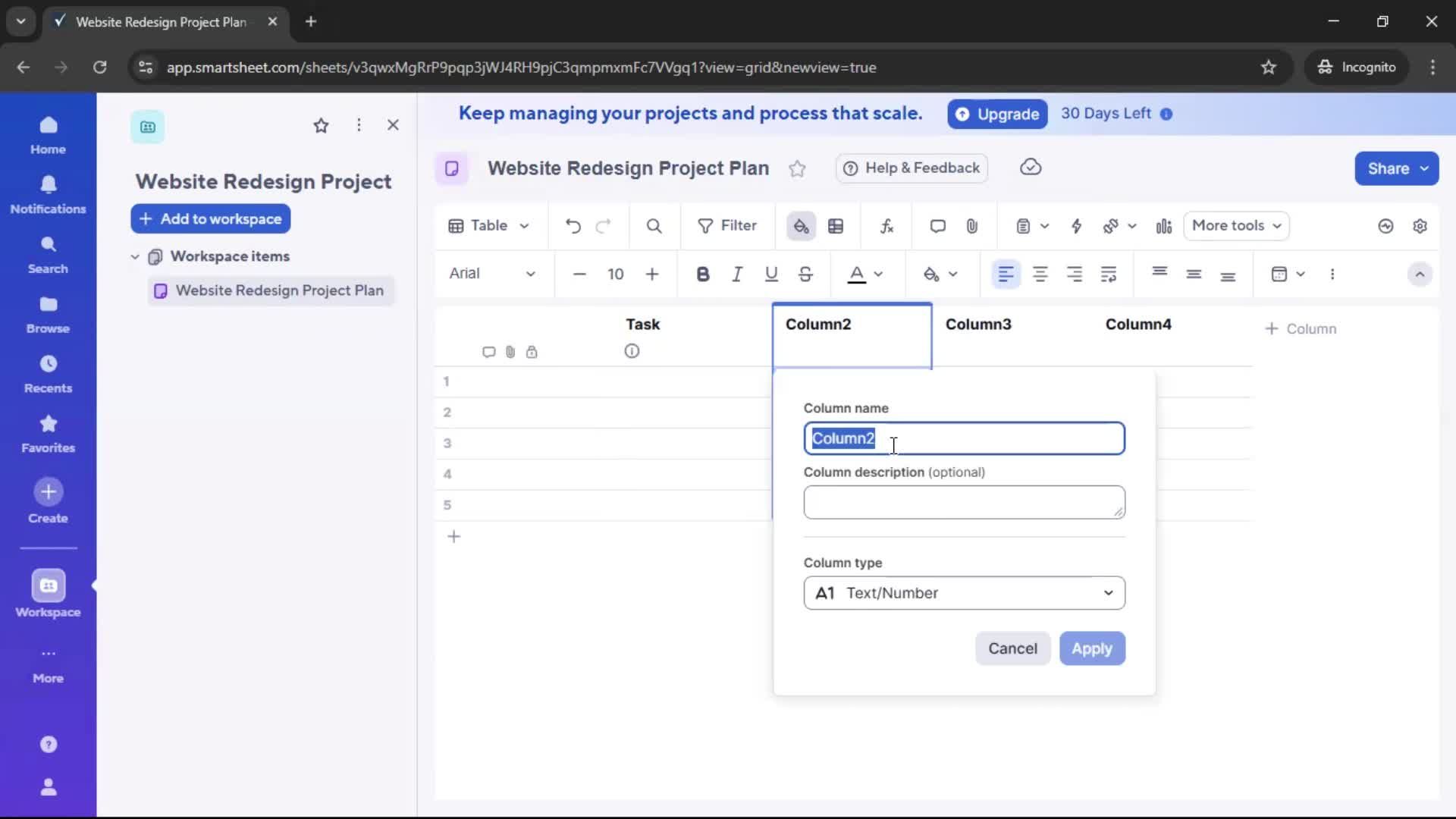Attach a file with the paperclip icon
The image size is (1456, 819).
(x=973, y=226)
